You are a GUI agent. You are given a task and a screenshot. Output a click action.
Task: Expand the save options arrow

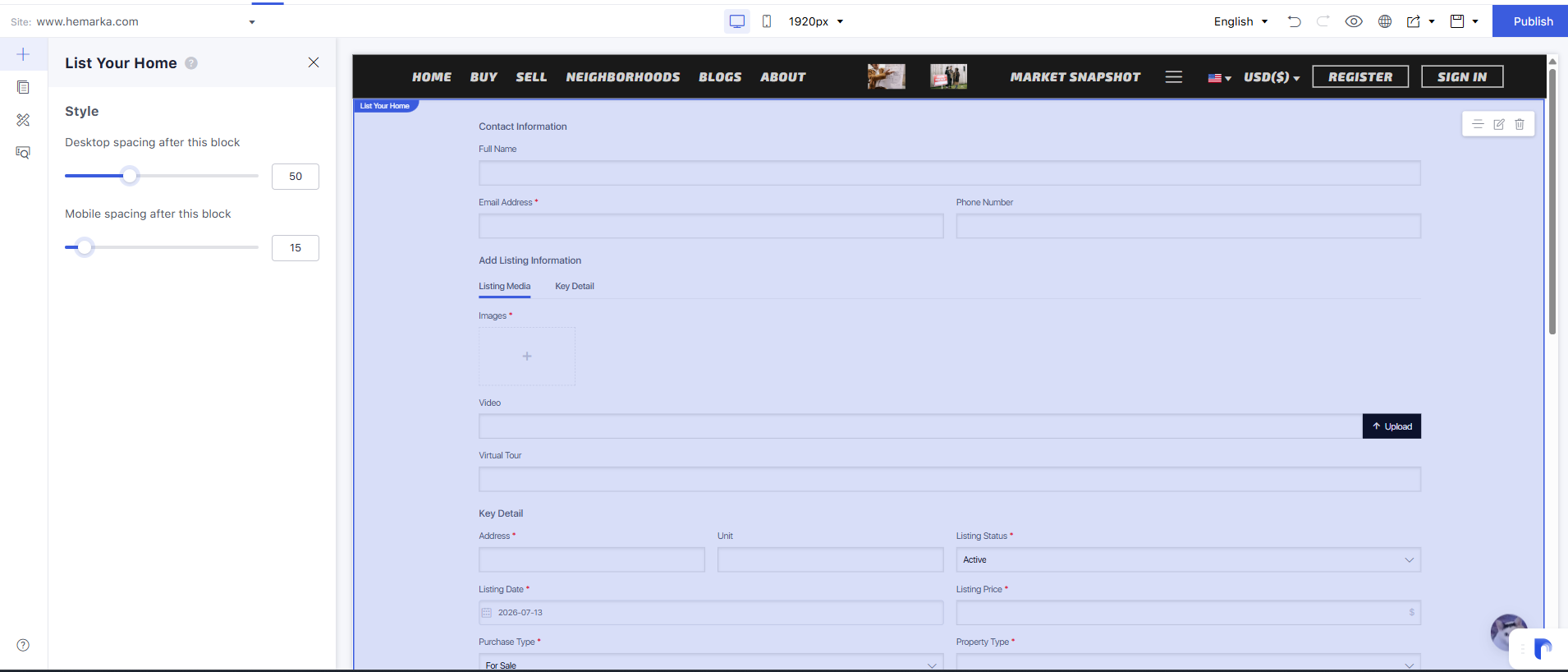(1475, 21)
